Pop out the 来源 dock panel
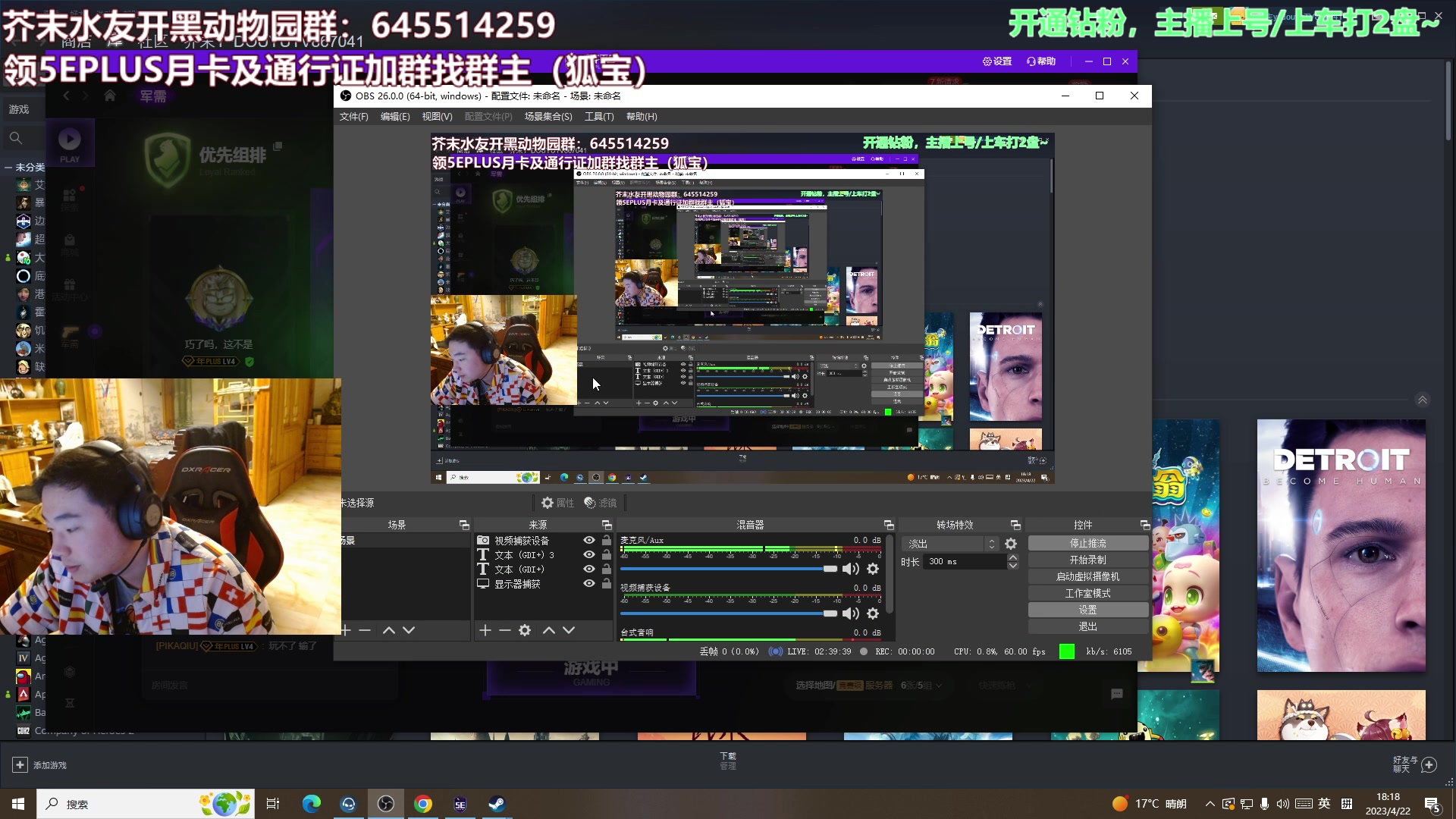 [x=607, y=525]
